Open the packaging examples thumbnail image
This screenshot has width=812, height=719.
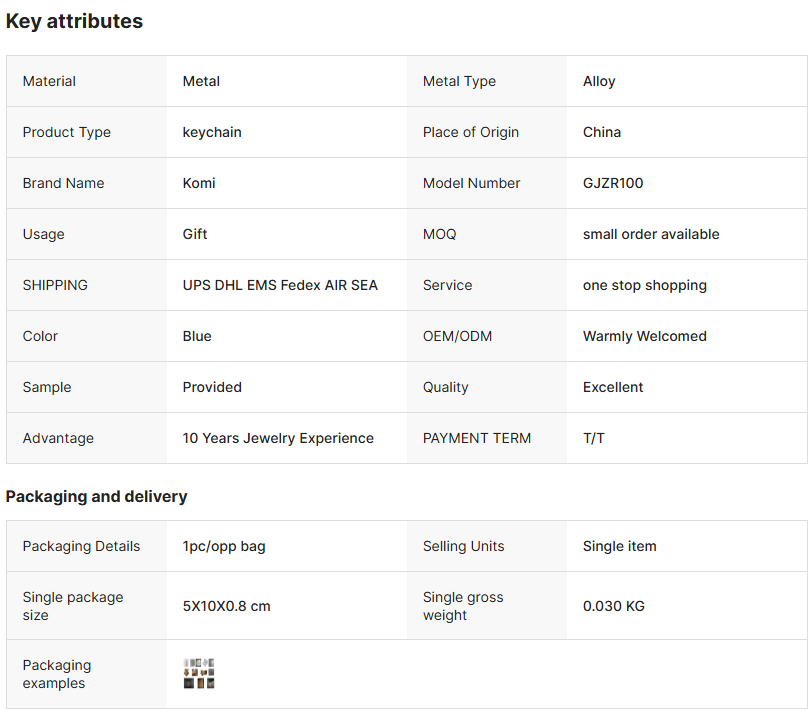click(x=199, y=673)
